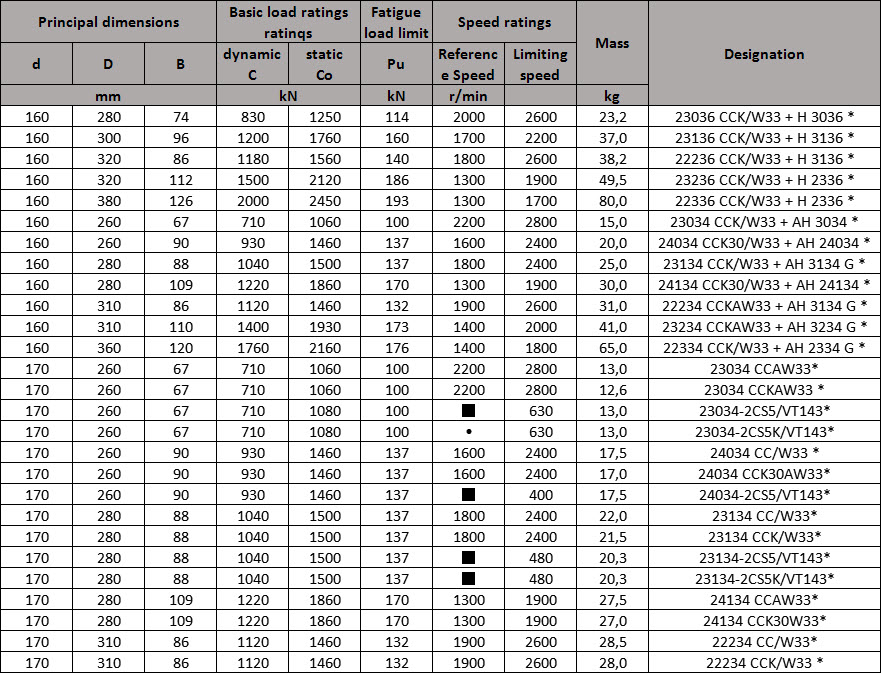Image resolution: width=881 pixels, height=673 pixels.
Task: Click the dot symbol in 23034-2CS5K/VT143 row
Action: 467,432
